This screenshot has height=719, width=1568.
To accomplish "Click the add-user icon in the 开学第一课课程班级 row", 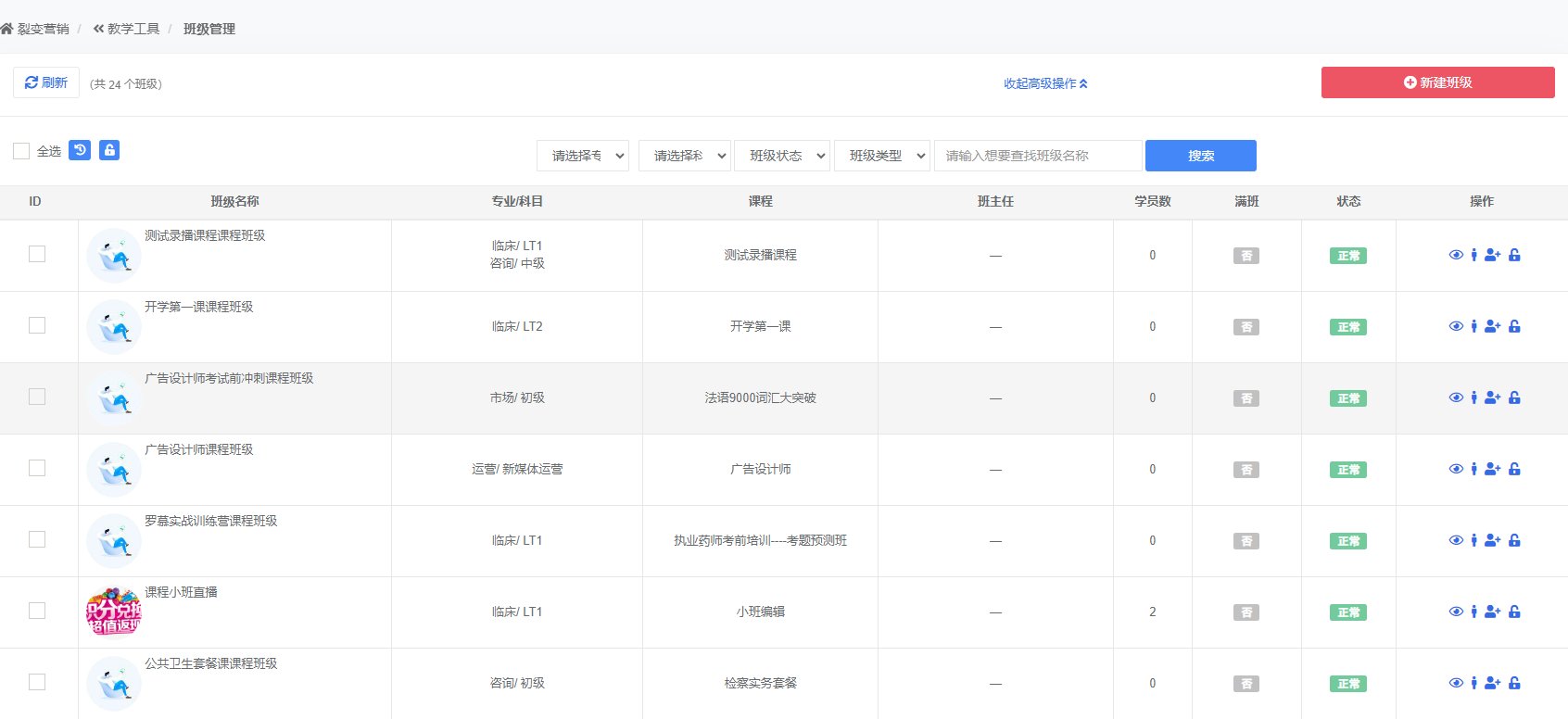I will pyautogui.click(x=1492, y=326).
